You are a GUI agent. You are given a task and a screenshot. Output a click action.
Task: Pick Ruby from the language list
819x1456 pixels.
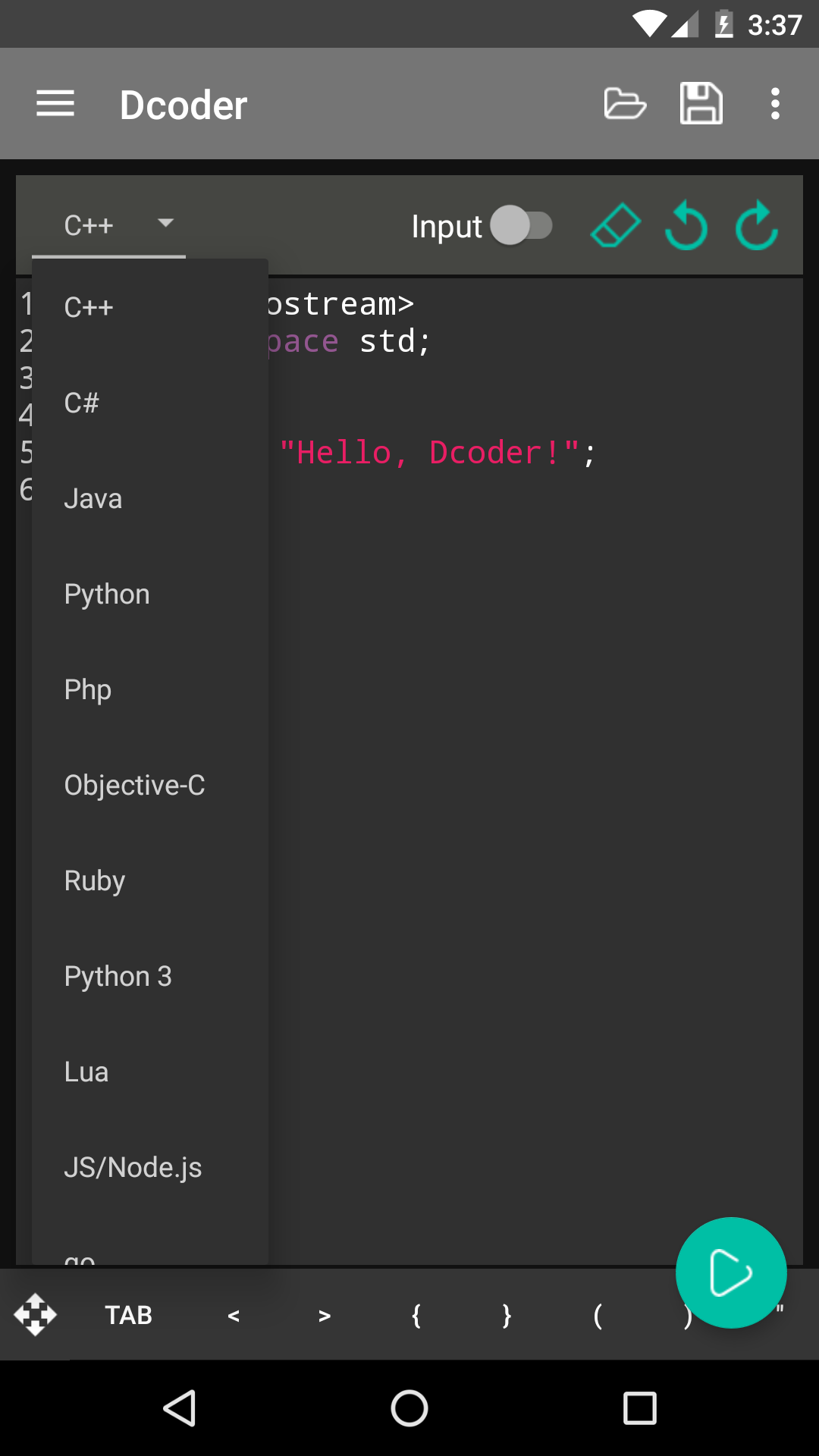[x=150, y=880]
